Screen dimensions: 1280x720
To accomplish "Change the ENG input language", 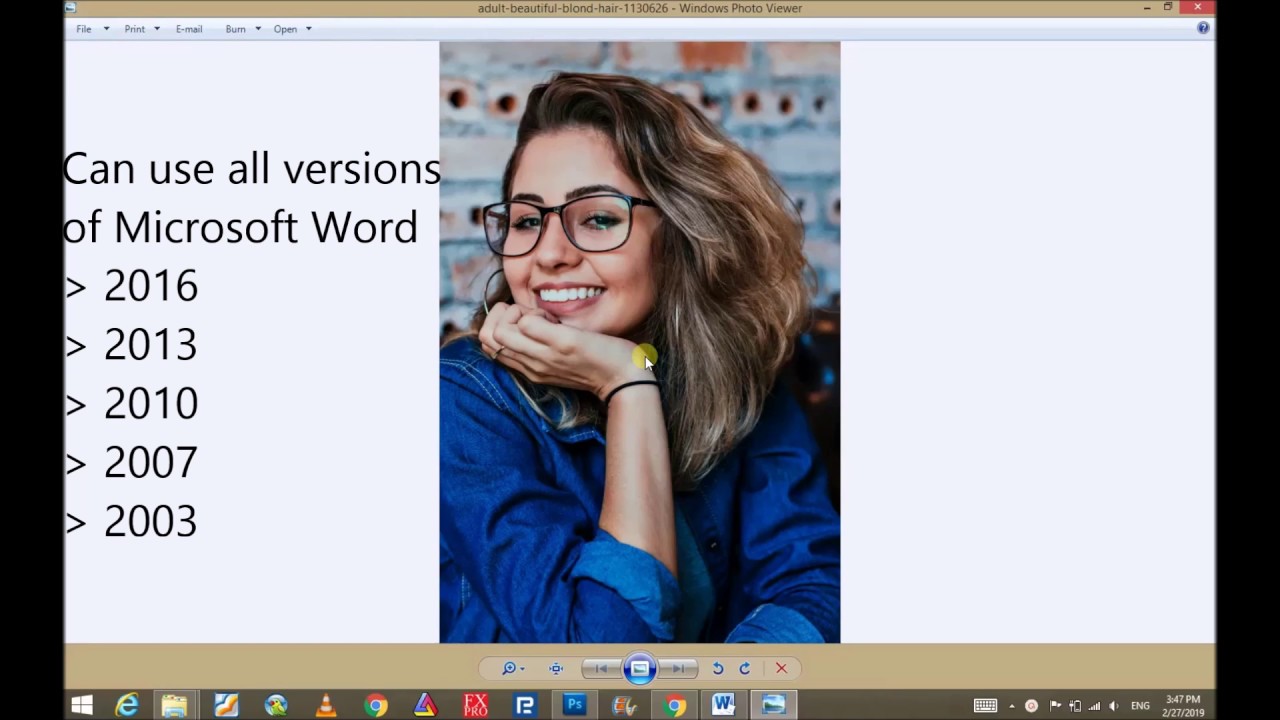I will (x=1140, y=706).
